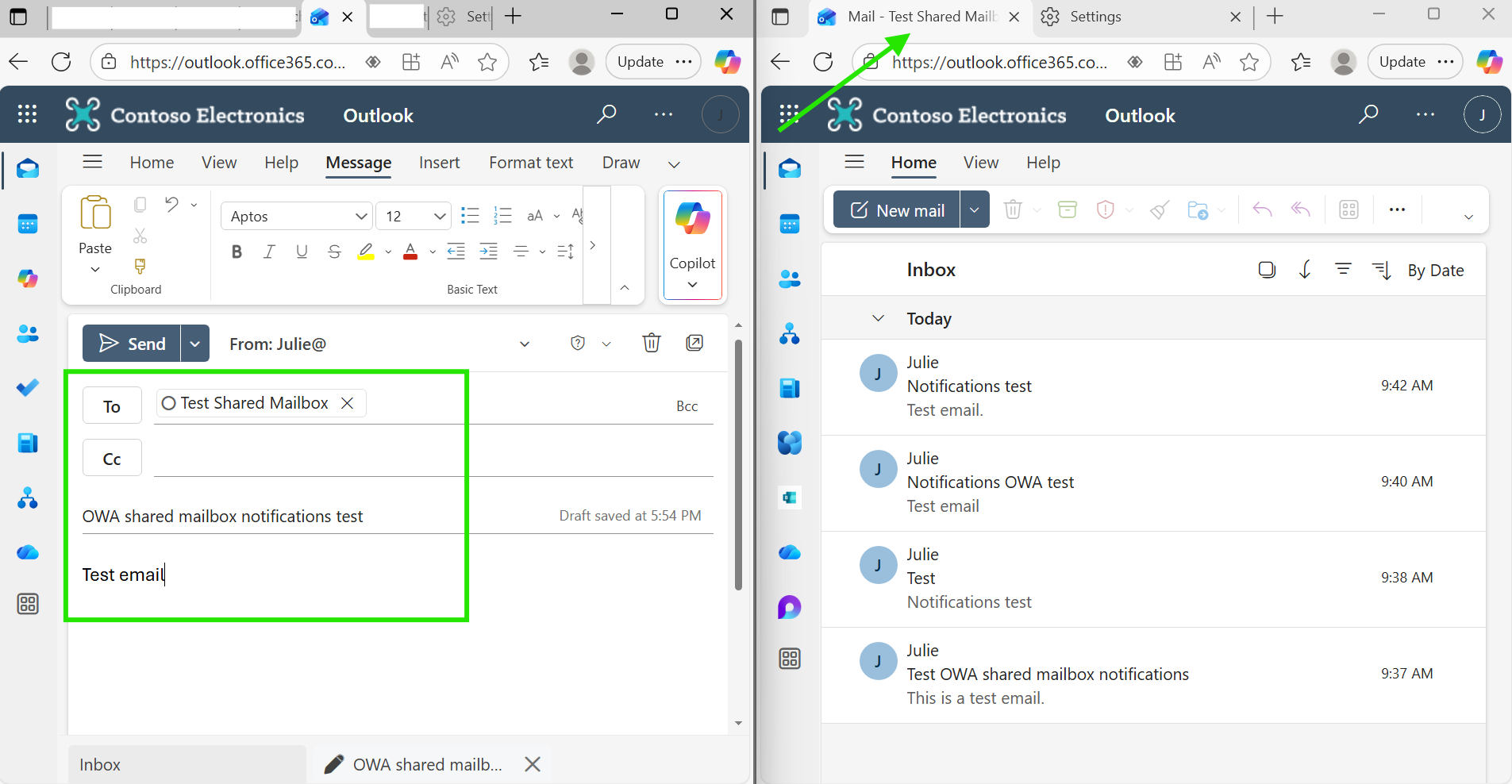Expand the Send button dropdown
The height and width of the screenshot is (784, 1512).
[x=194, y=343]
